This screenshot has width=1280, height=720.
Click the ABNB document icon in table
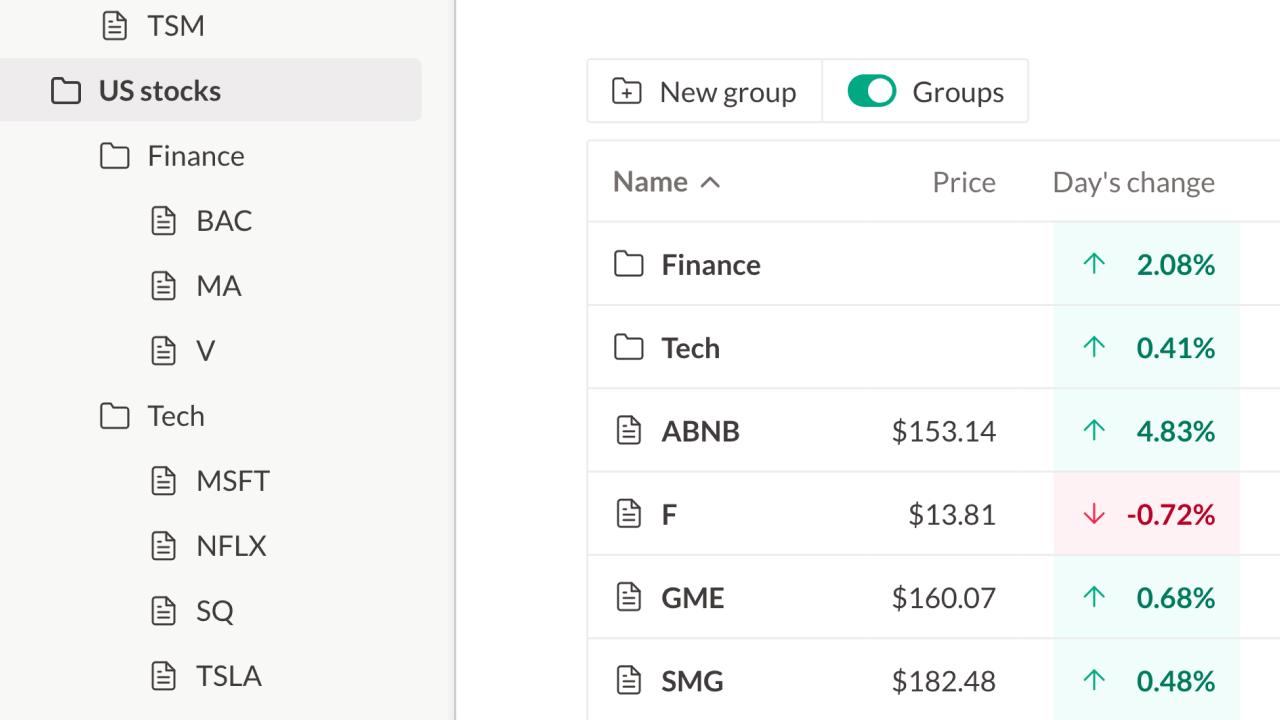point(628,431)
